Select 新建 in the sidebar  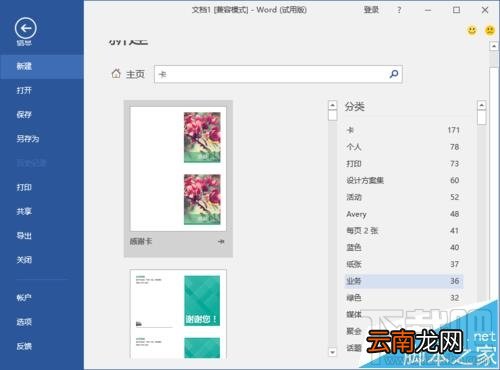tap(42, 66)
